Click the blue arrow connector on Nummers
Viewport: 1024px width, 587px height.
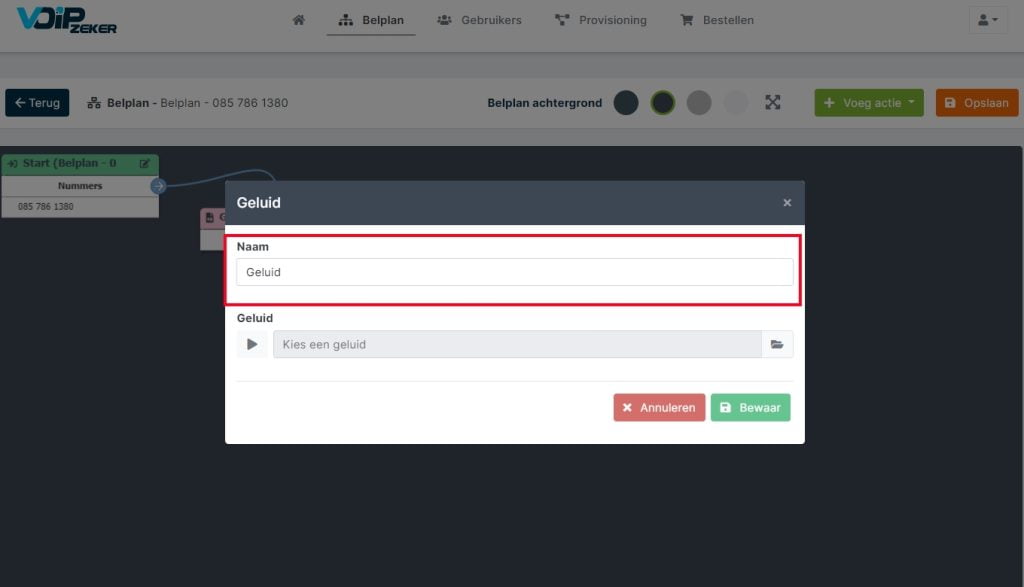pos(158,186)
